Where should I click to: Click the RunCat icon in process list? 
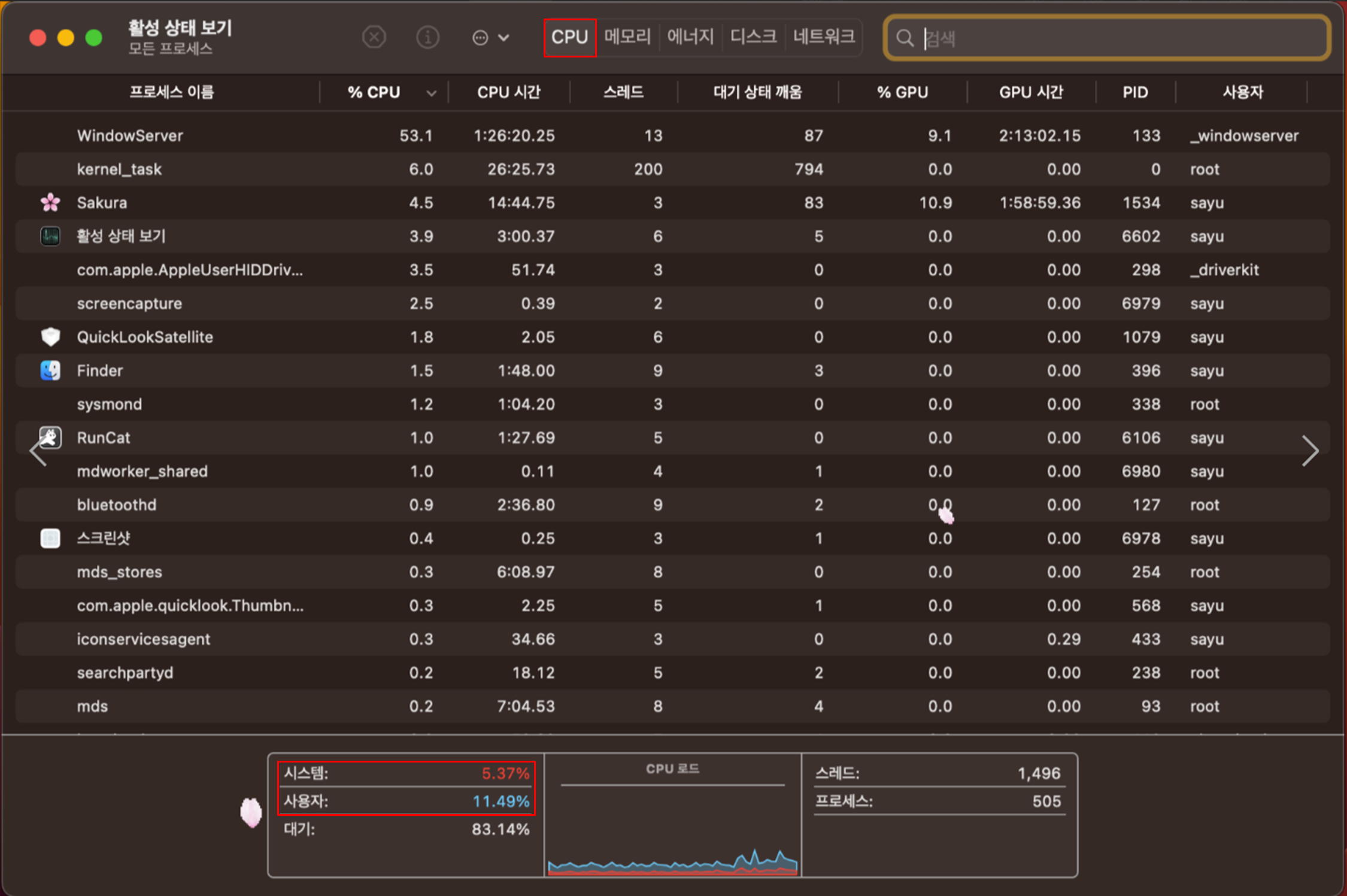tap(50, 438)
